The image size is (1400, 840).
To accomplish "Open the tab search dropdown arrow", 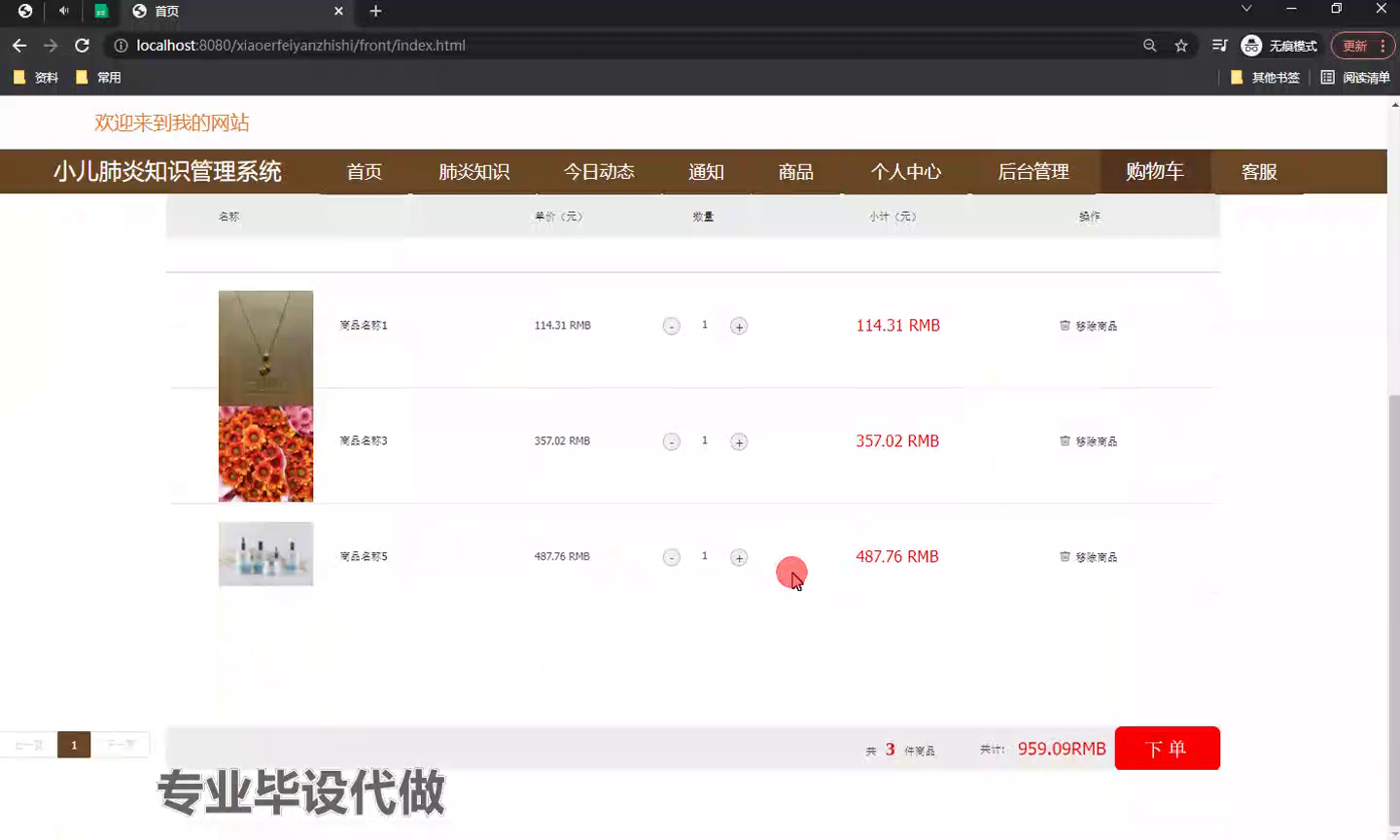I will [x=1246, y=9].
